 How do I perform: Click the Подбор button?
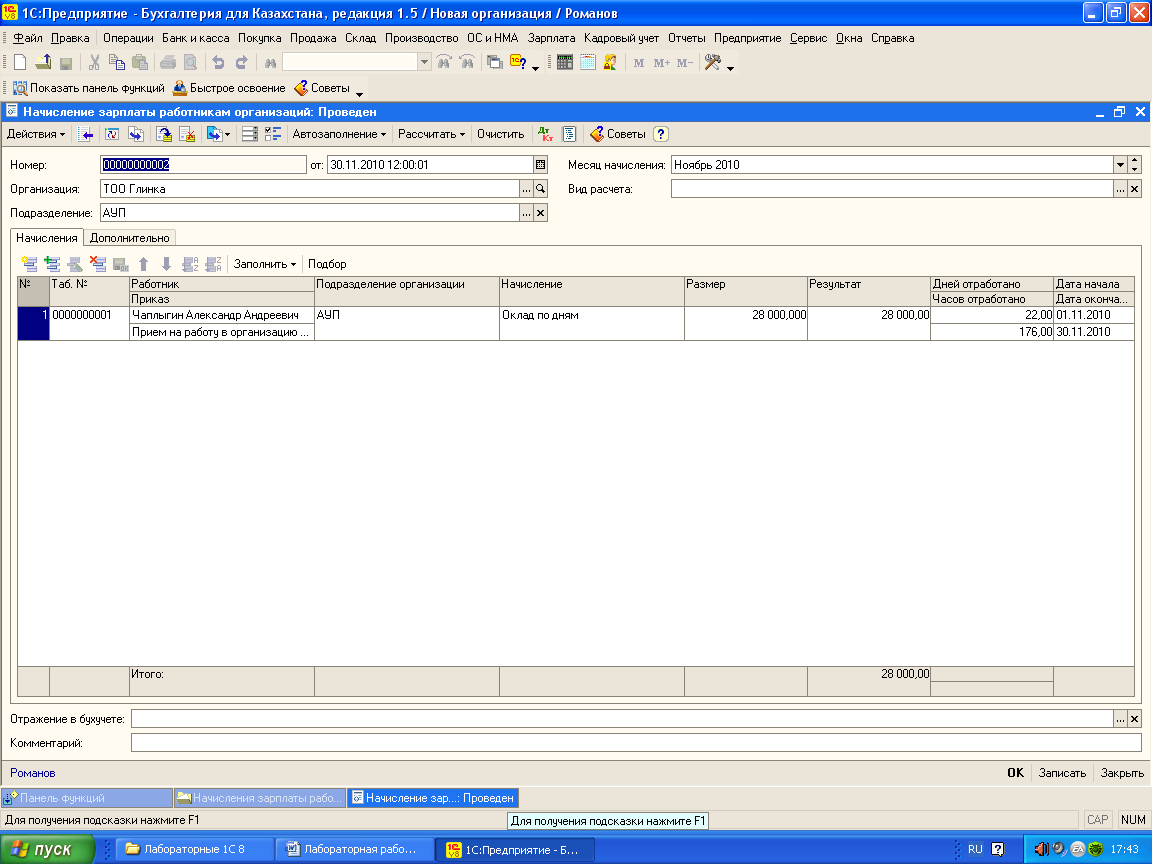(x=327, y=264)
